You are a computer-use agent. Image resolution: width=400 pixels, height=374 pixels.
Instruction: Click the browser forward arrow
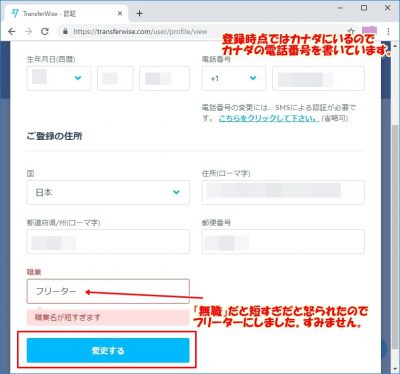point(29,31)
